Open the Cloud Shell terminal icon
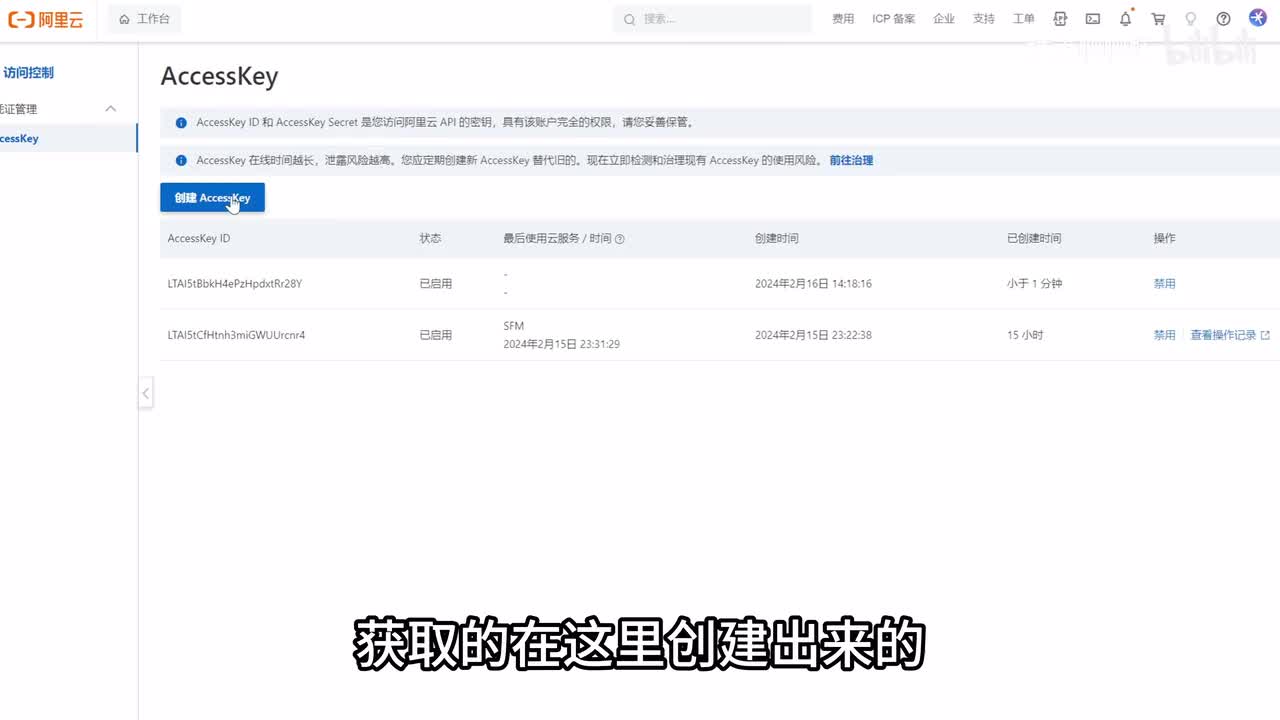 pos(1093,19)
